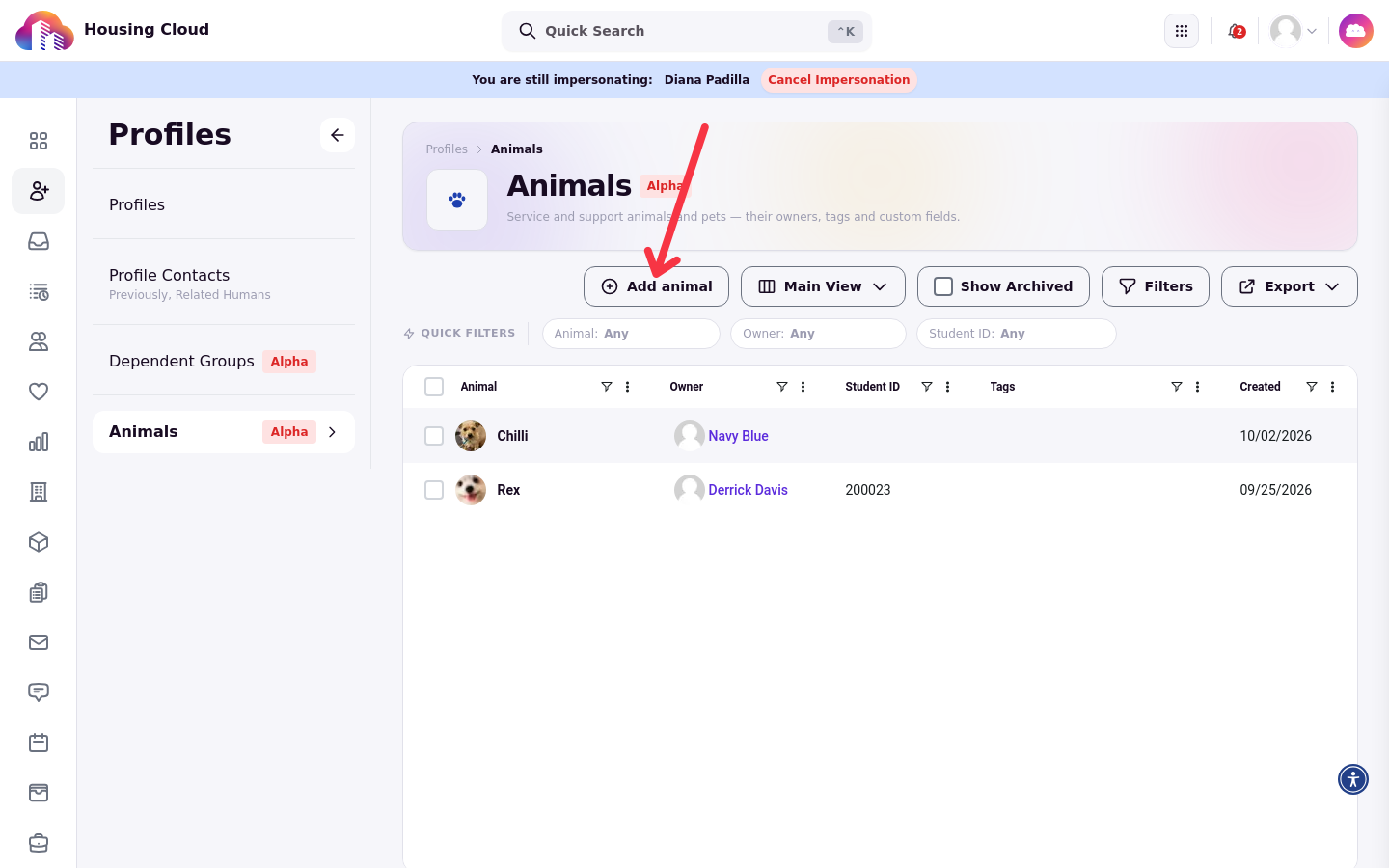
Task: Click the briefcase icon in left sidebar
Action: (39, 843)
